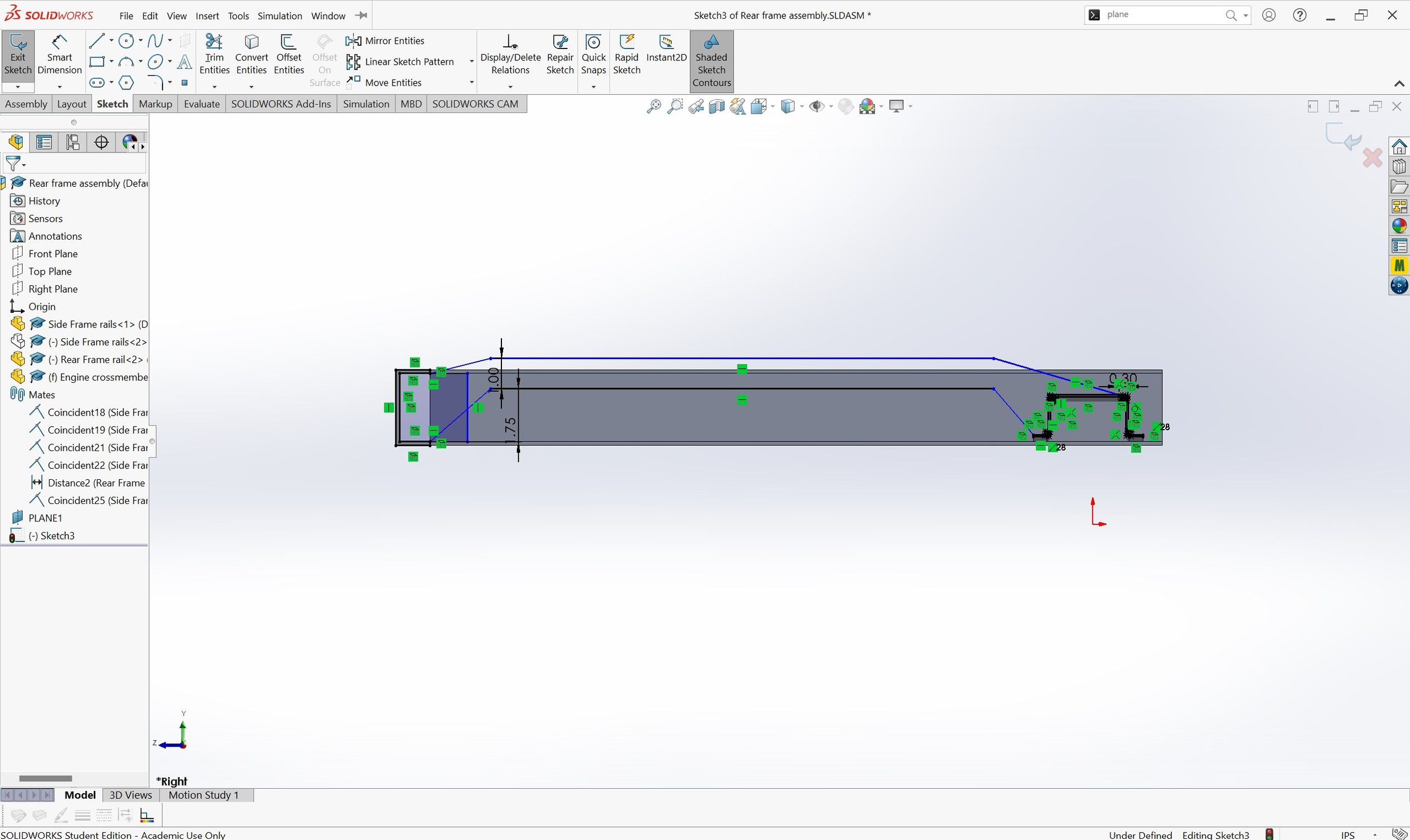The width and height of the screenshot is (1410, 840).
Task: Switch to the Motion Study 1 tab
Action: coord(204,795)
